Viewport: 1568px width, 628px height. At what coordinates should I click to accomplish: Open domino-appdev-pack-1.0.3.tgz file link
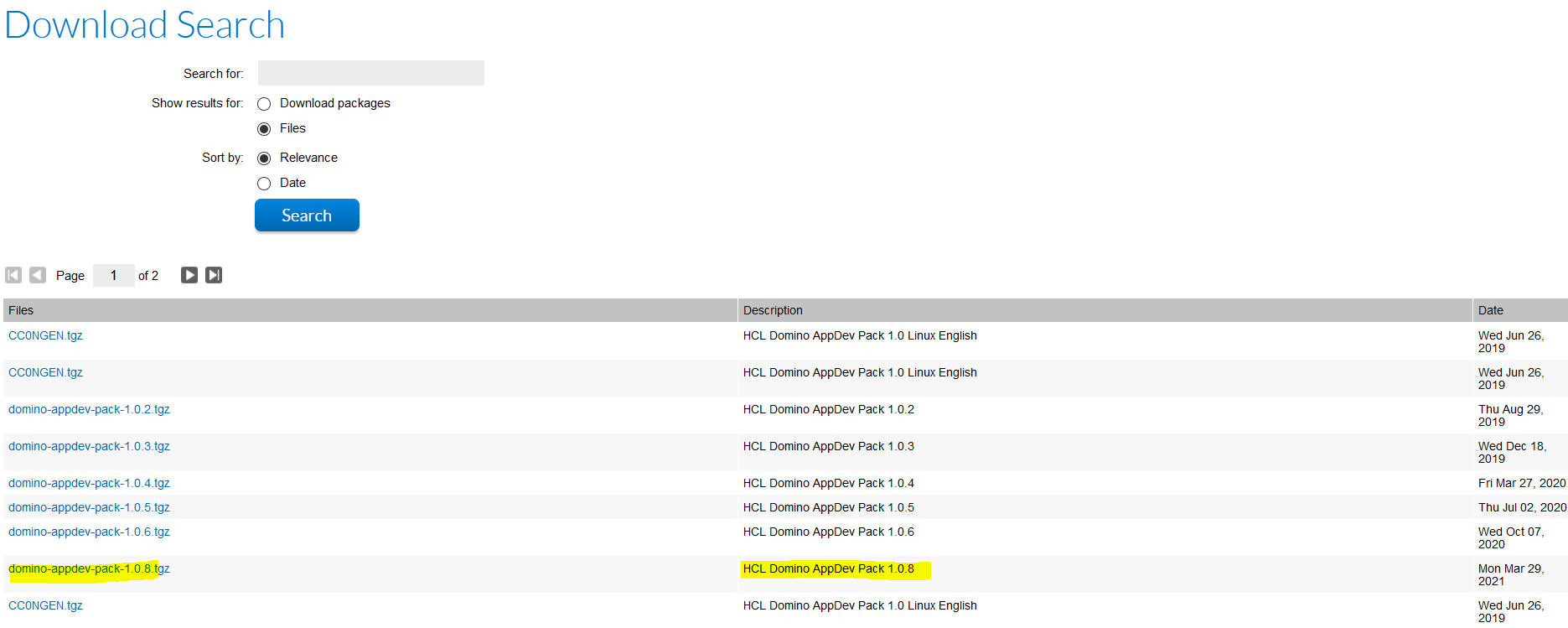point(89,446)
